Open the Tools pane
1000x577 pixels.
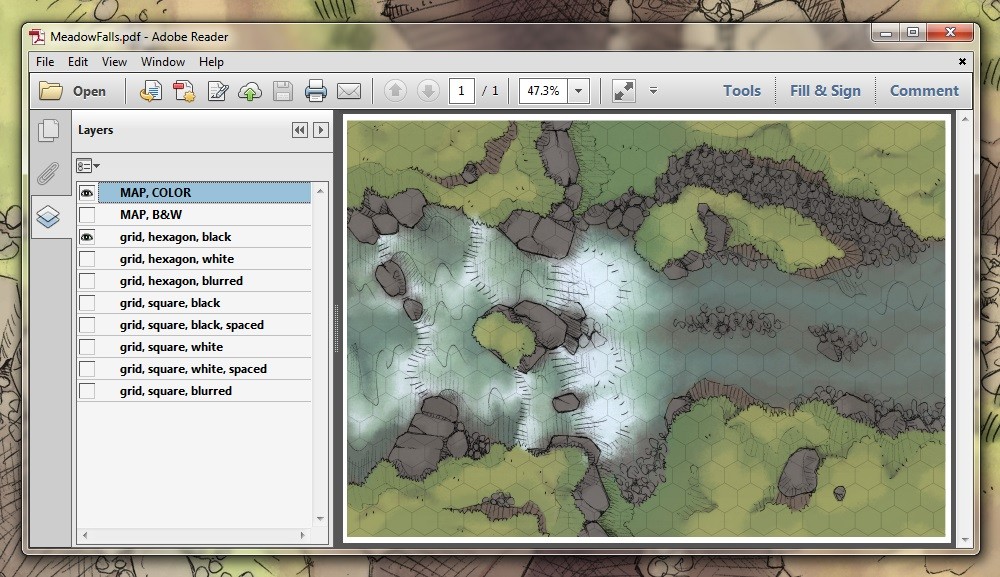point(742,91)
